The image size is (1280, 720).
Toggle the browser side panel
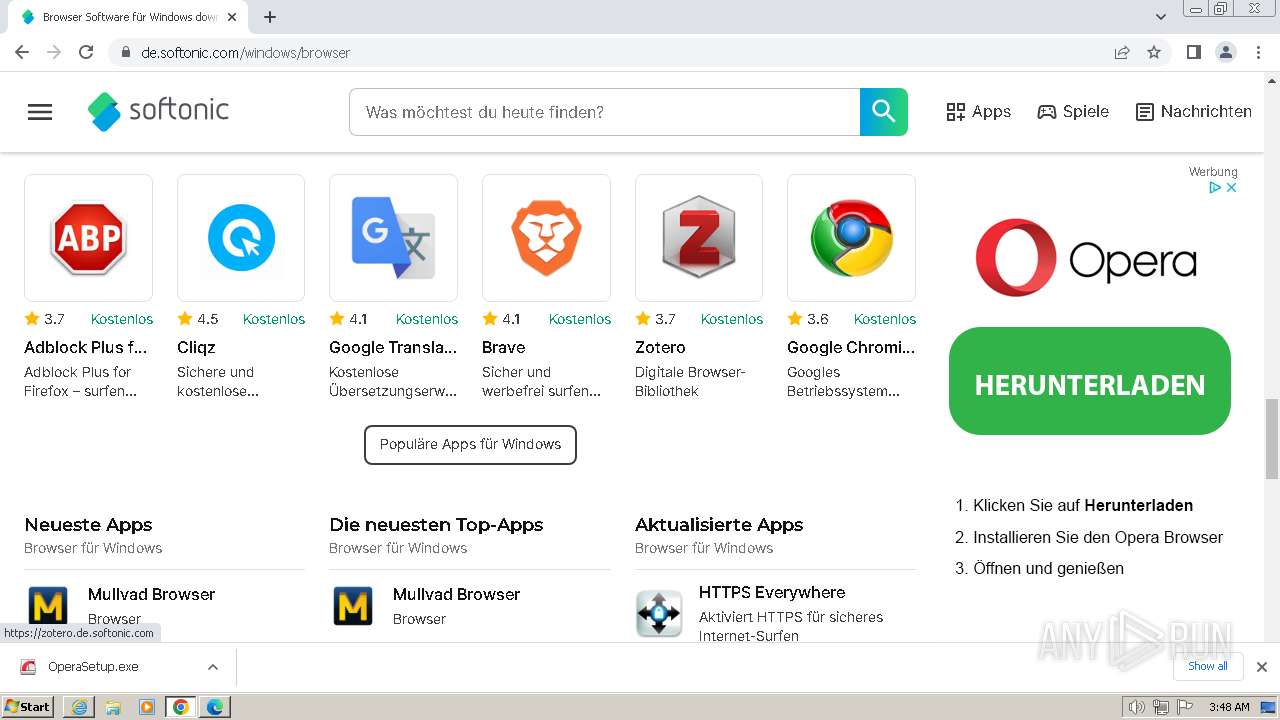point(1194,52)
